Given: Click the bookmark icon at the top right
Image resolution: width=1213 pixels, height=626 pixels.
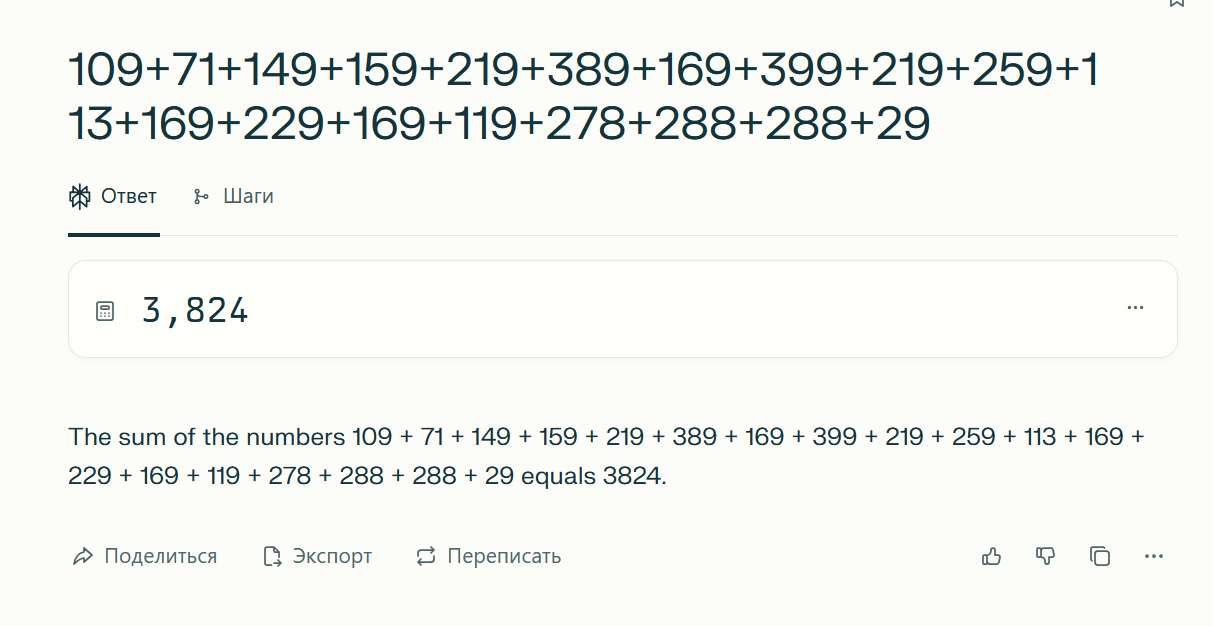Looking at the screenshot, I should [x=1177, y=3].
